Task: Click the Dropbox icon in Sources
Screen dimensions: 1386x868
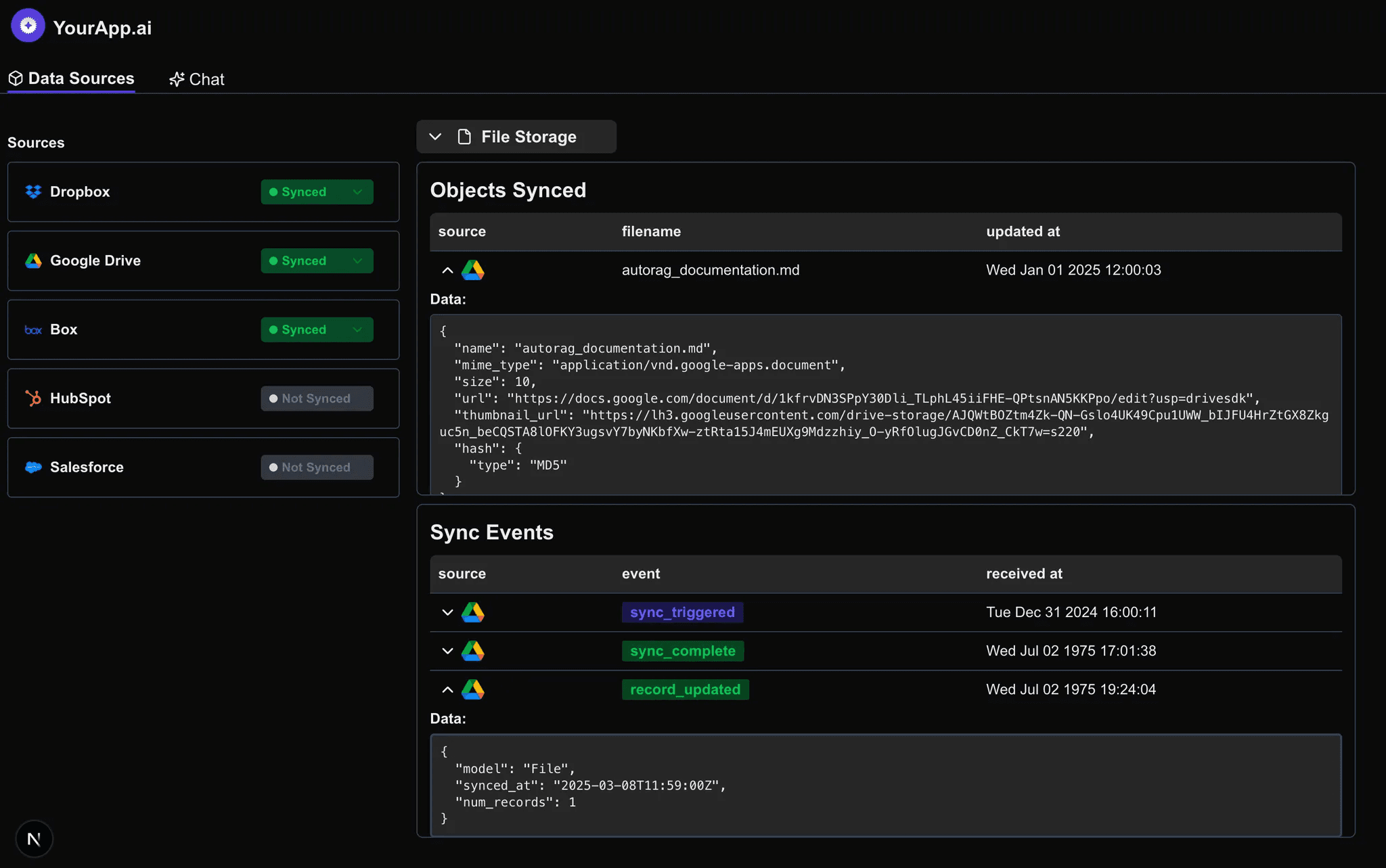Action: (x=33, y=192)
